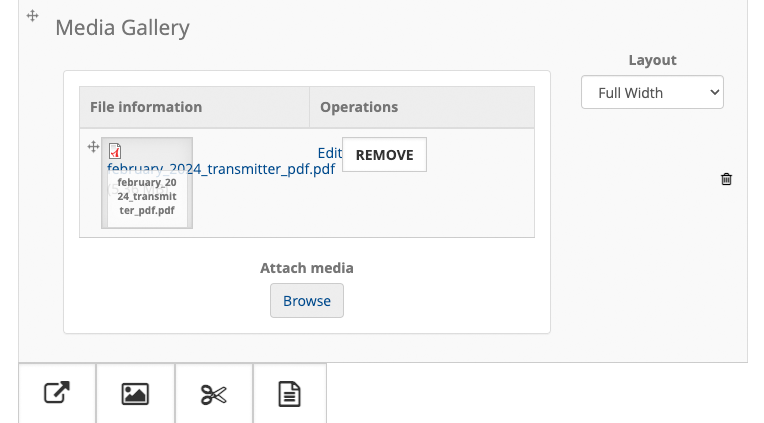Remove the attached transmitter PDF
This screenshot has height=423, width=764.
(x=384, y=154)
